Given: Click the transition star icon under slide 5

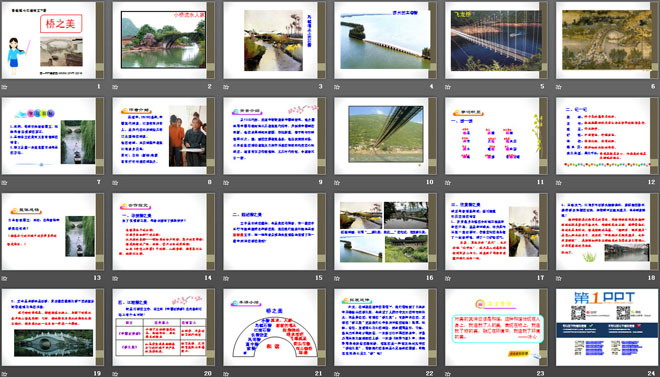Looking at the screenshot, I should tap(448, 87).
